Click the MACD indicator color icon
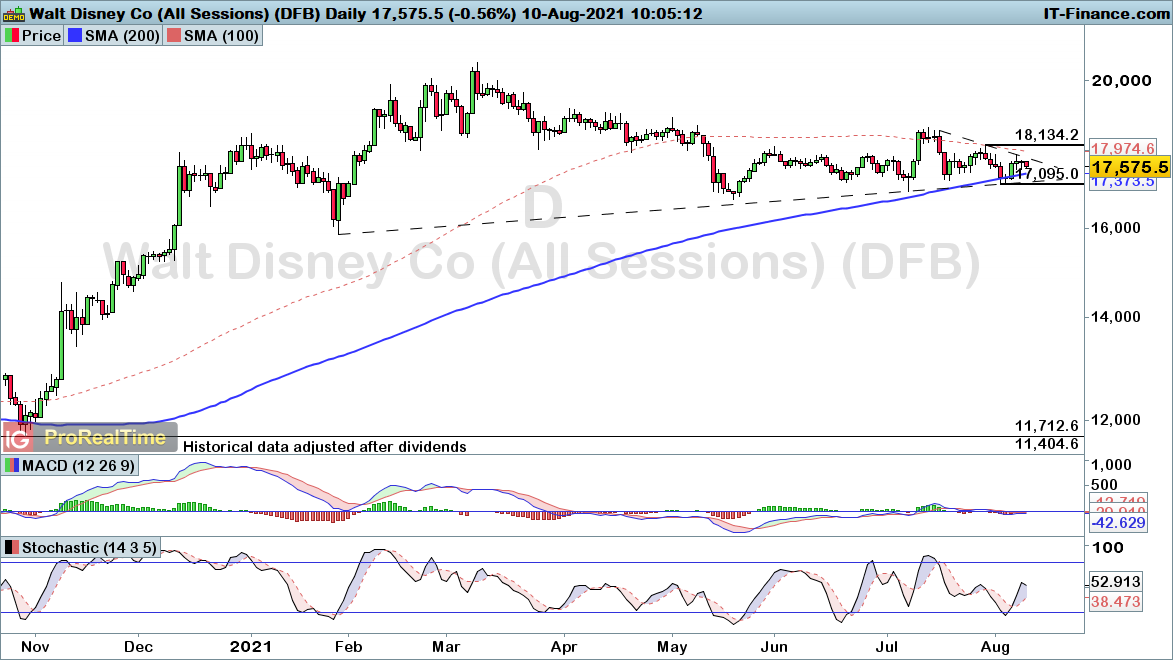 11,465
